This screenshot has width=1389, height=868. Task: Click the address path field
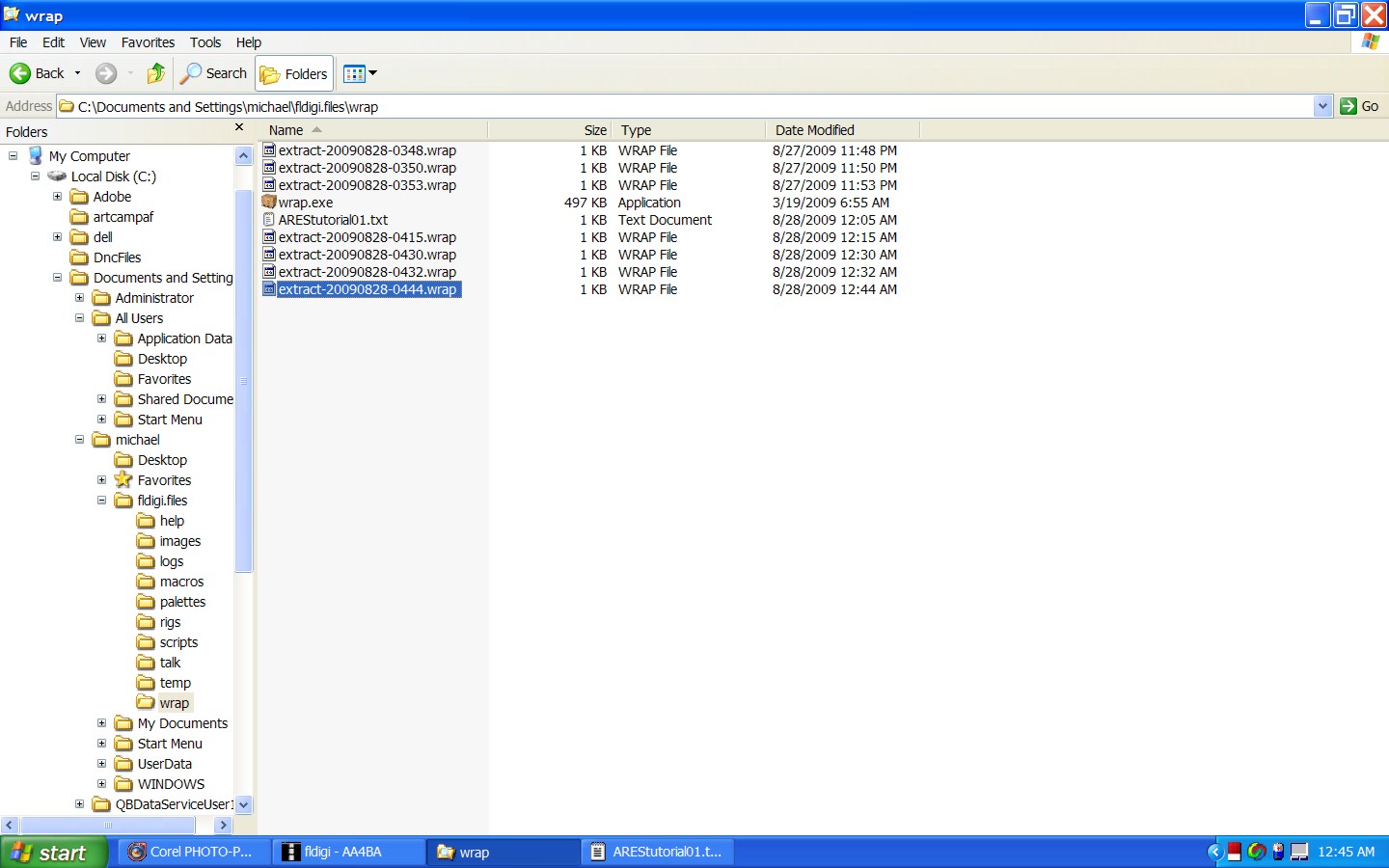click(x=685, y=106)
